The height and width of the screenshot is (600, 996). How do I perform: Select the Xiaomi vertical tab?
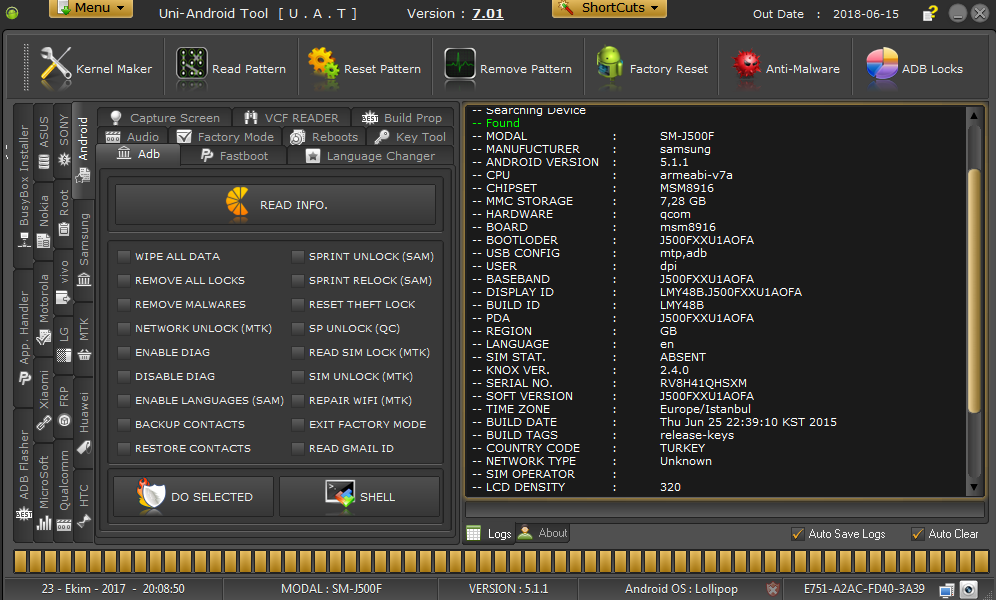[x=44, y=399]
